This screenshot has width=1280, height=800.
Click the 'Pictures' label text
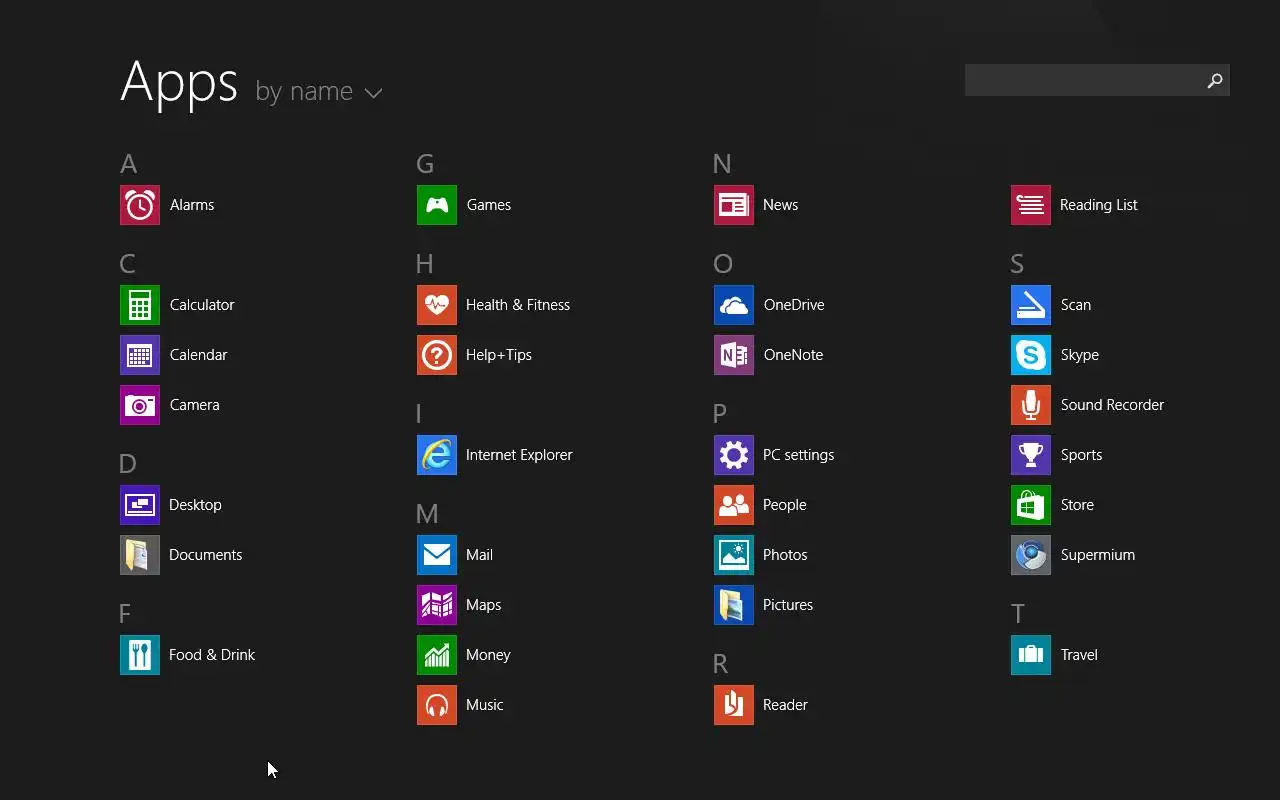pos(788,605)
